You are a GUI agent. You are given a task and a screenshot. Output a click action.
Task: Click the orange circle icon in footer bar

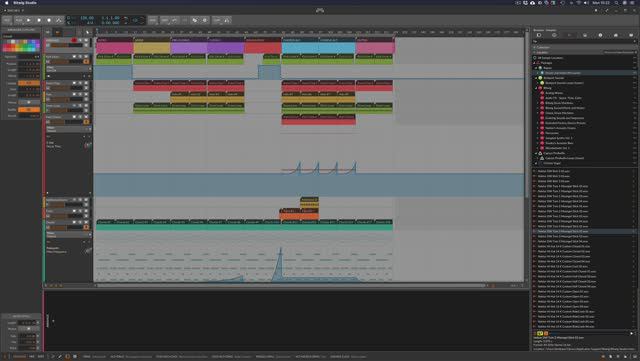tap(67, 357)
